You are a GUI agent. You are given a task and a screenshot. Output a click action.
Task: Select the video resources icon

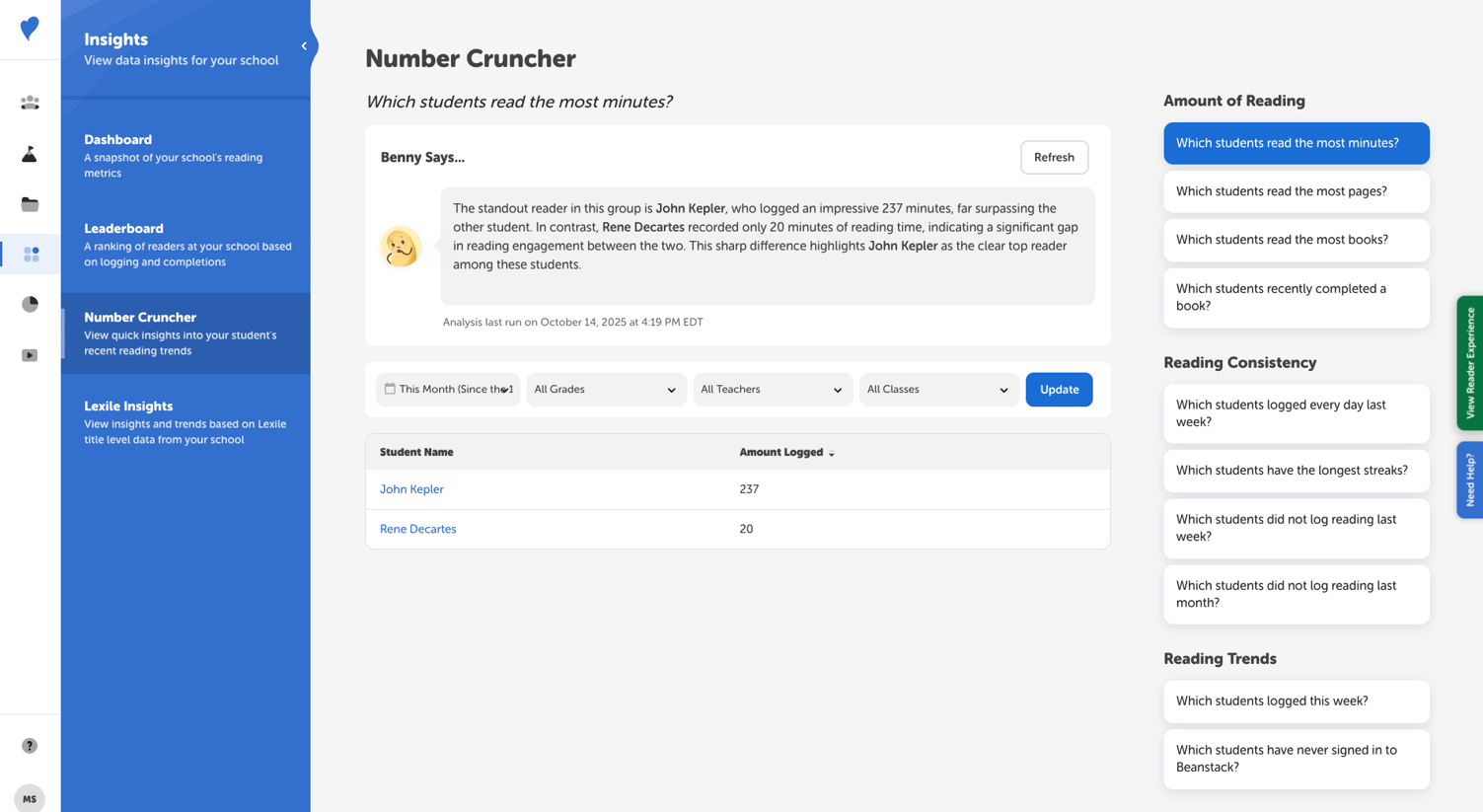point(29,354)
